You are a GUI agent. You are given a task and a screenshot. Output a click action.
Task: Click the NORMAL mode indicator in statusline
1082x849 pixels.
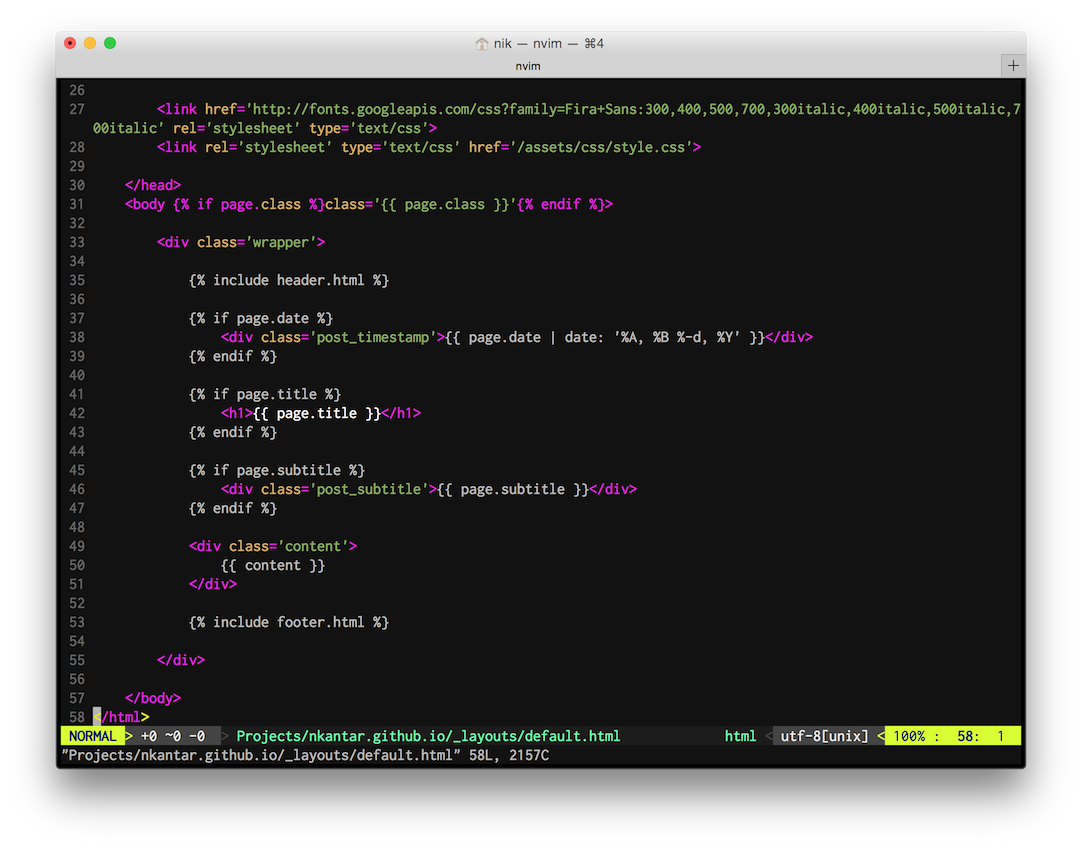tap(92, 736)
